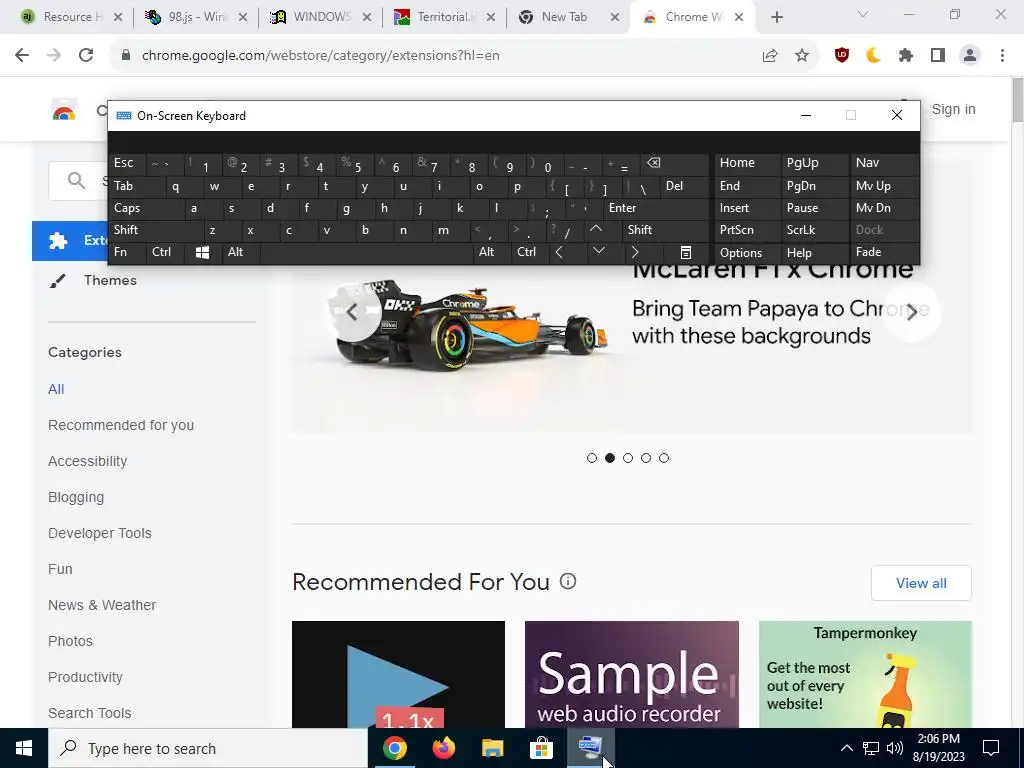This screenshot has width=1024, height=768.
Task: Open the volume tray icon
Action: 895,748
